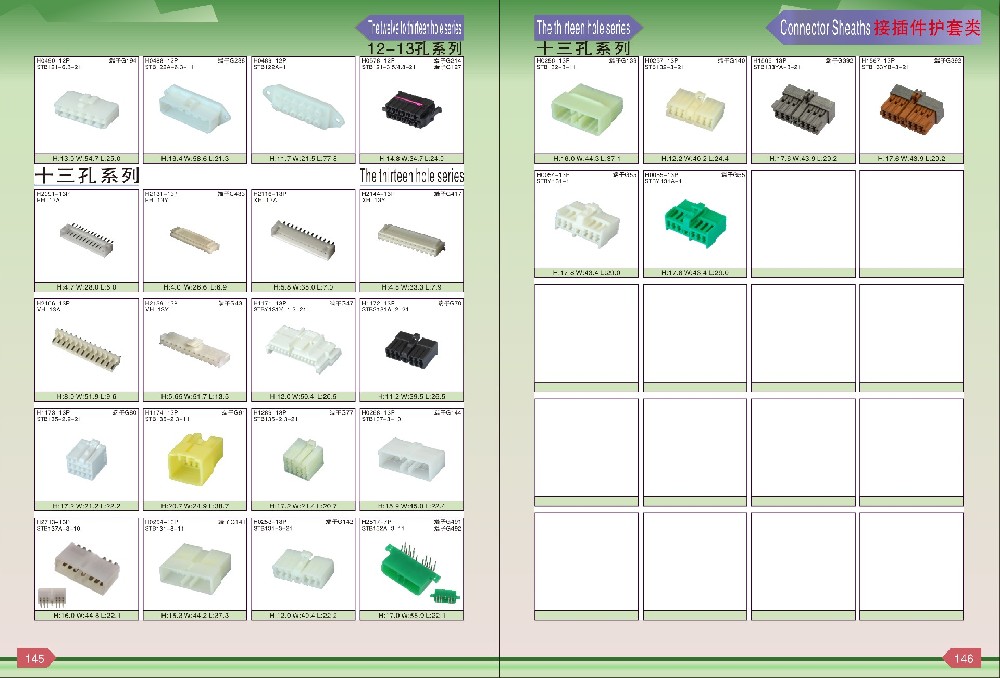
Task: Click the 'STB131-5-21' model label
Action: 274,529
